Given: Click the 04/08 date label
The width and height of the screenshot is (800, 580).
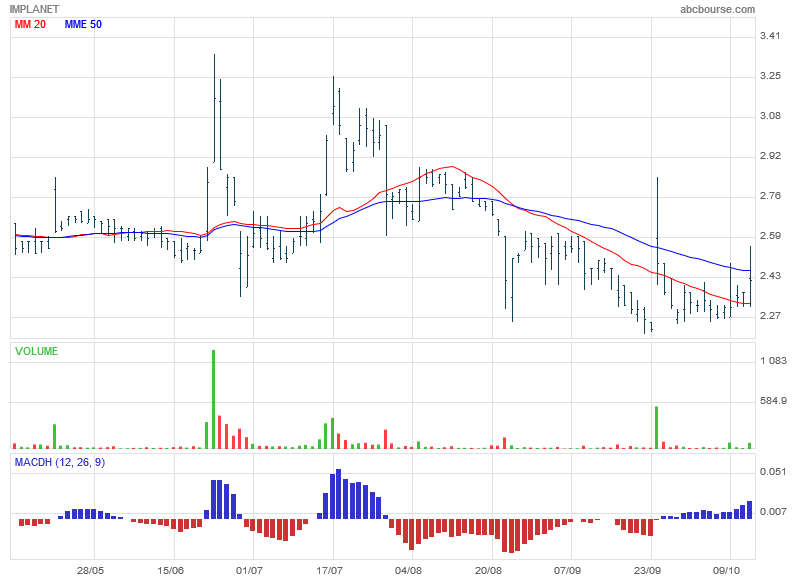Looking at the screenshot, I should [x=408, y=570].
